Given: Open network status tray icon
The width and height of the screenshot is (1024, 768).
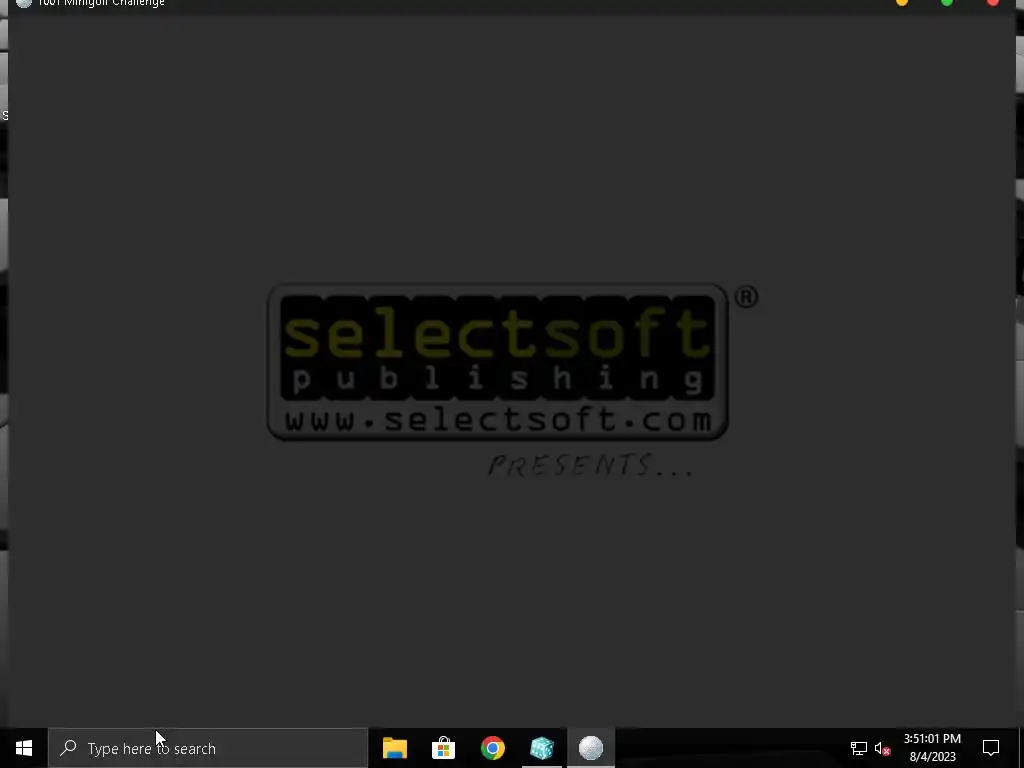Looking at the screenshot, I should click(x=858, y=748).
